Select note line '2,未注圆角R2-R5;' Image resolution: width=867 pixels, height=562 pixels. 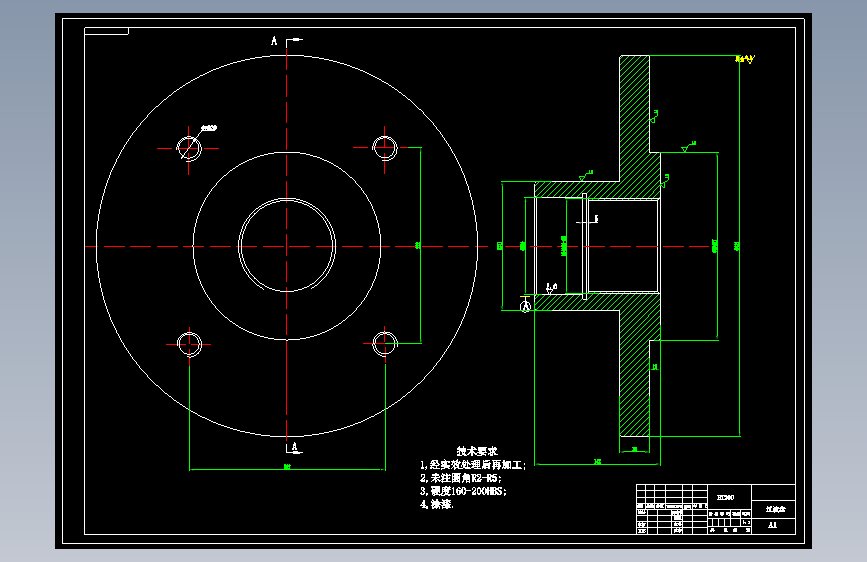(460, 478)
